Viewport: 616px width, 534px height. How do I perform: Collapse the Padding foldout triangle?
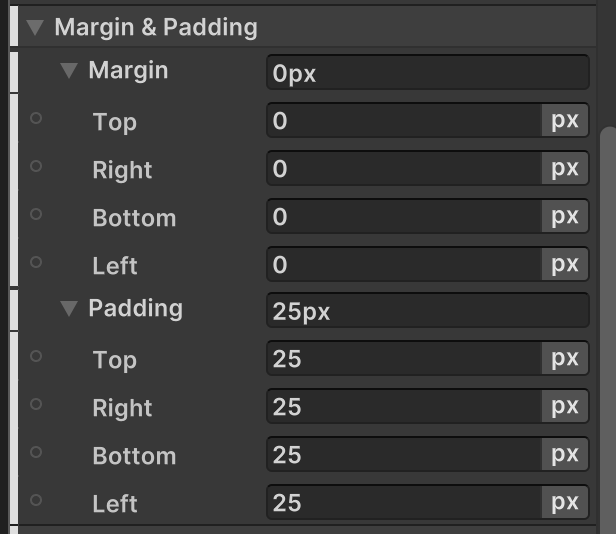pos(69,309)
